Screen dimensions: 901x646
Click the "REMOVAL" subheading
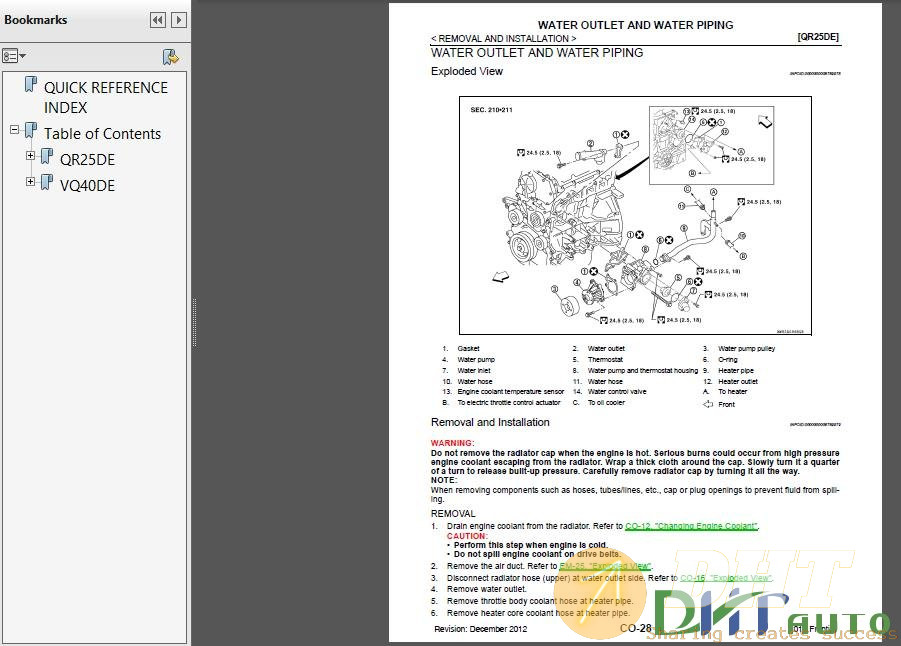click(x=453, y=514)
